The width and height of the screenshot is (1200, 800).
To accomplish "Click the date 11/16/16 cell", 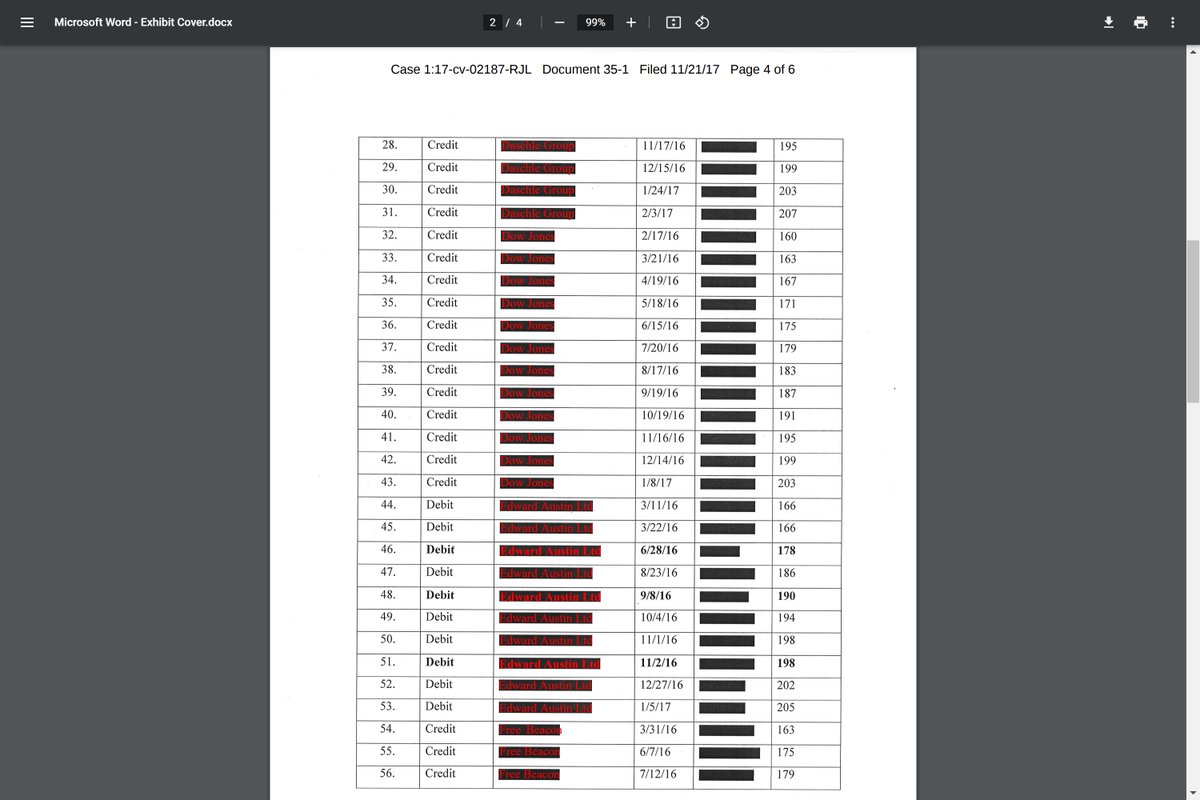I will (x=663, y=438).
